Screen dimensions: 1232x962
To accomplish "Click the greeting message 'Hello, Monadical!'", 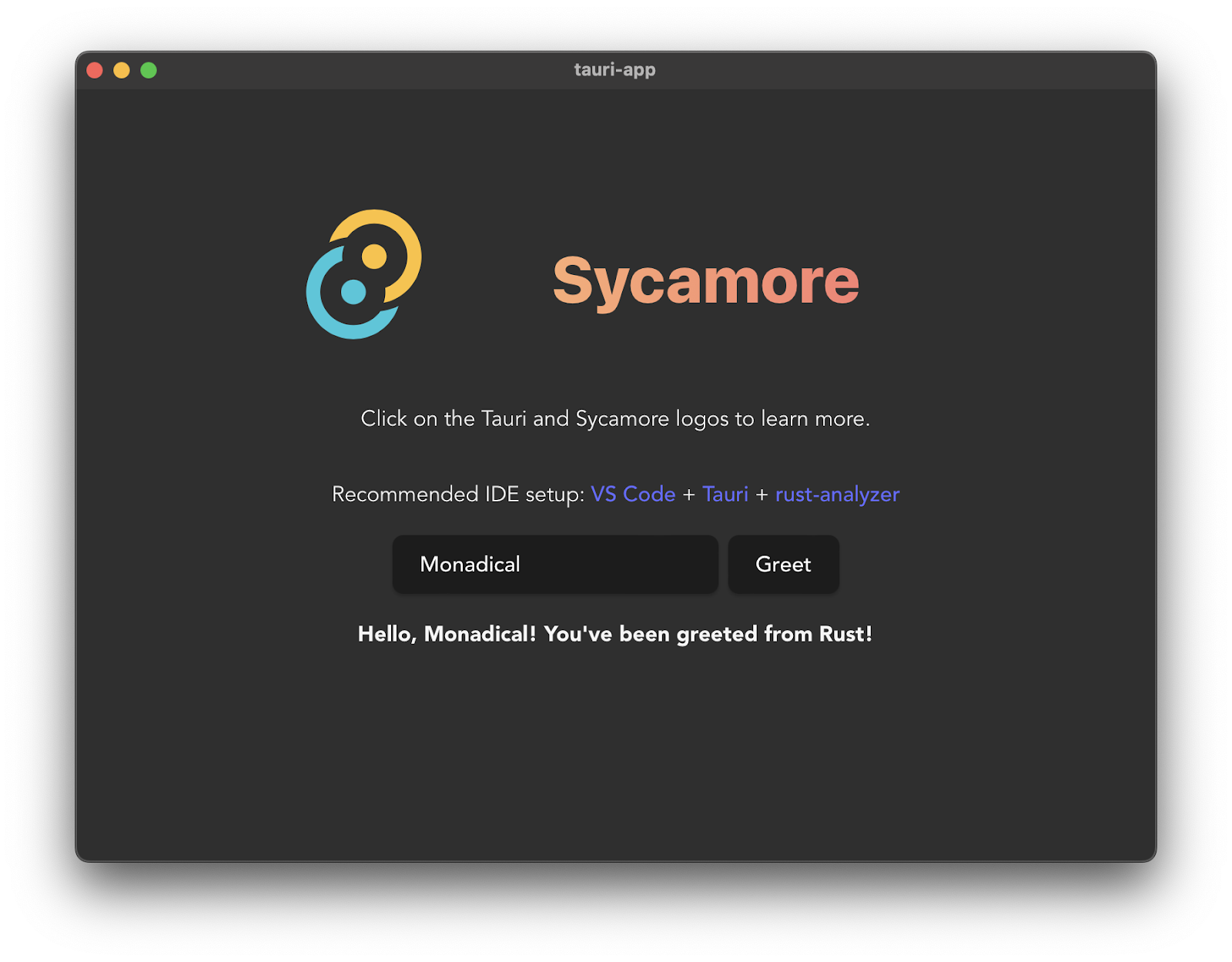I will (x=447, y=634).
